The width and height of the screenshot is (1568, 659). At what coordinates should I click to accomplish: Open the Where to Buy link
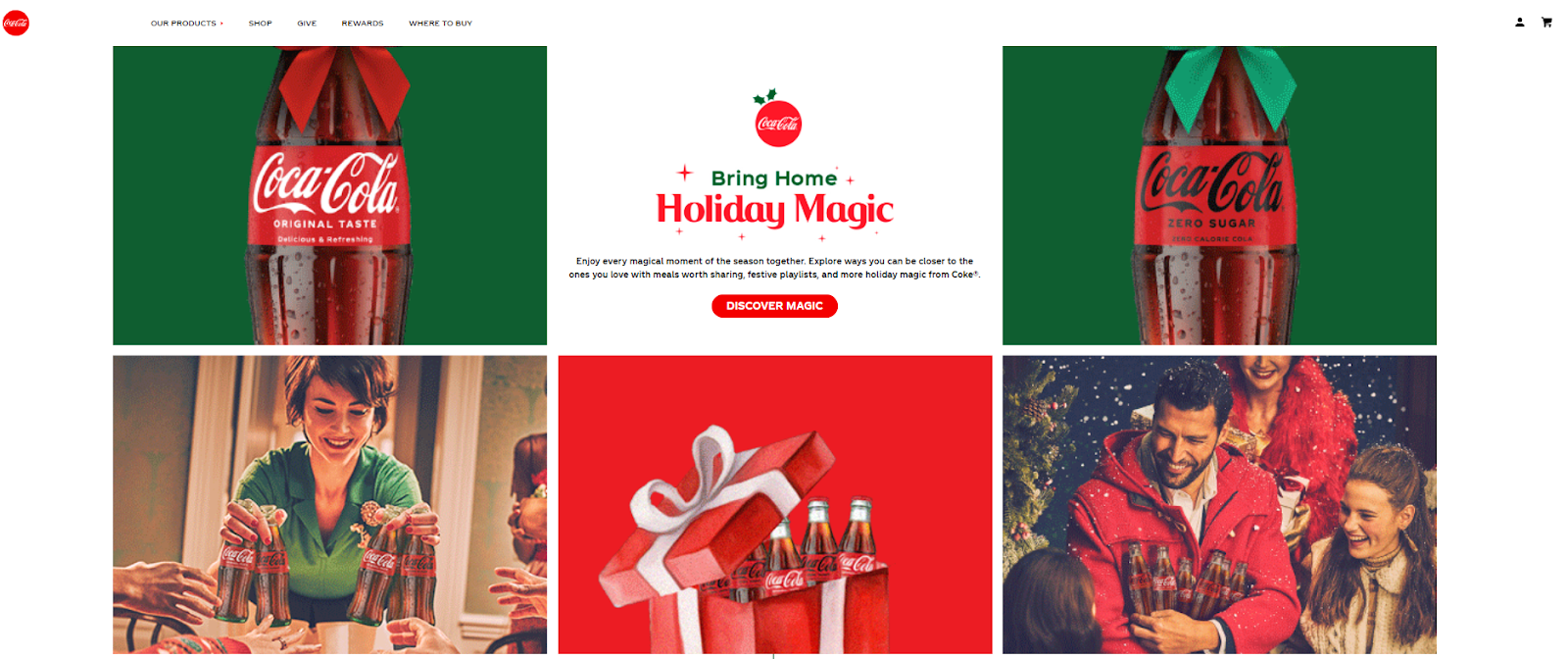[441, 24]
